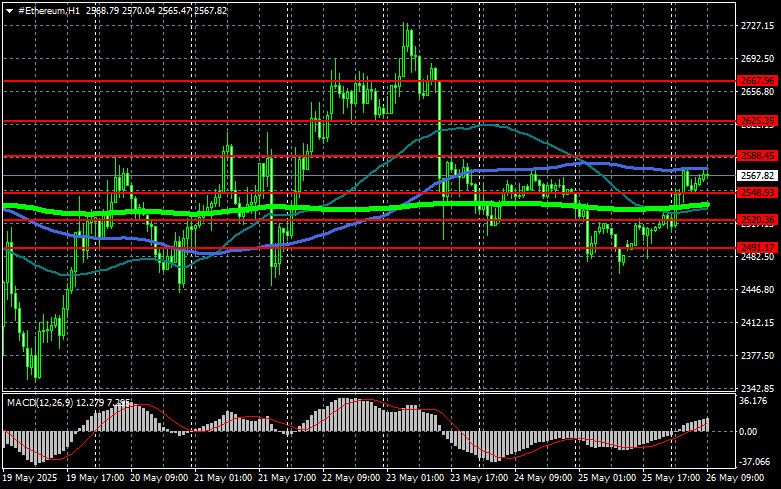
Task: Click the 2692.50 price scale value
Action: coord(757,59)
